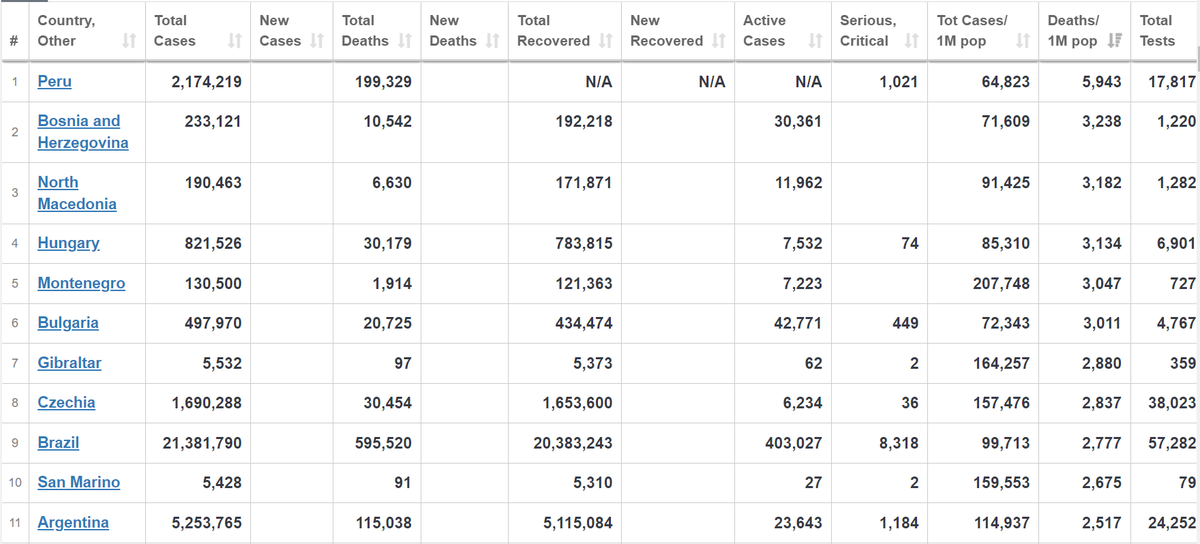This screenshot has height=544, width=1200.
Task: Select Brazil total cases 21,381,790
Action: [x=202, y=443]
